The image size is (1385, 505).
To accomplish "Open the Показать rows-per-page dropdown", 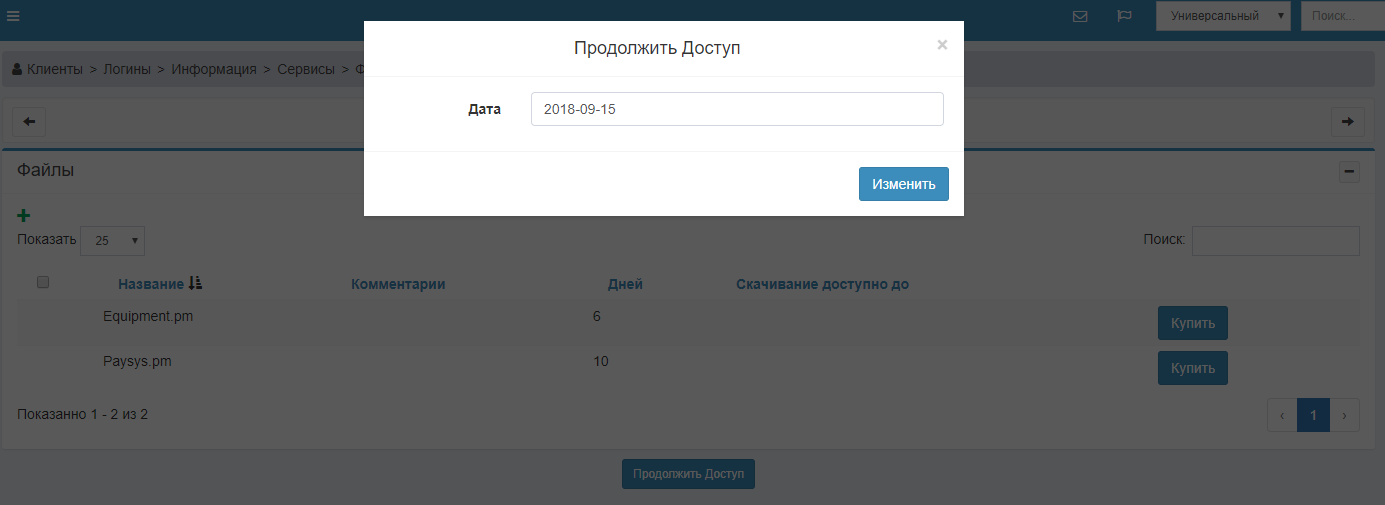I will [x=113, y=241].
